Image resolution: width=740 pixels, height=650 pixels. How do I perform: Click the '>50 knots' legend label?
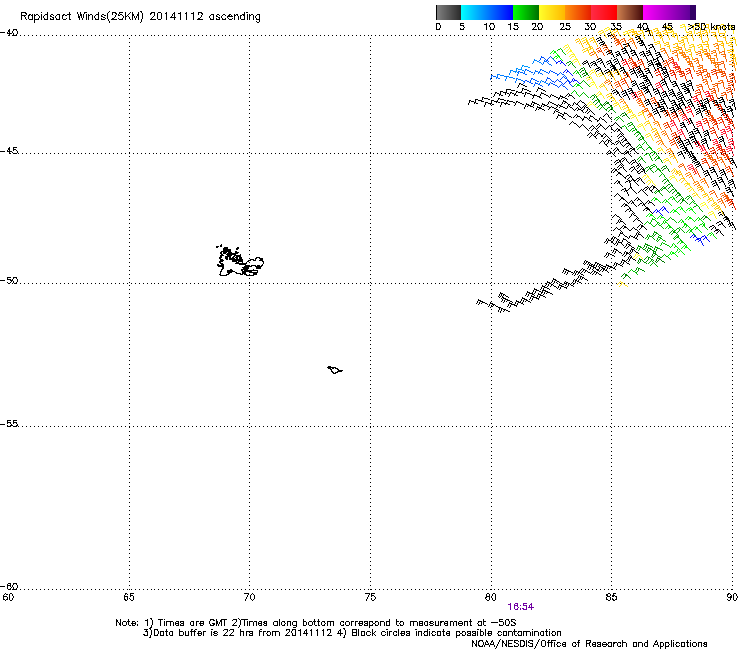(x=711, y=27)
